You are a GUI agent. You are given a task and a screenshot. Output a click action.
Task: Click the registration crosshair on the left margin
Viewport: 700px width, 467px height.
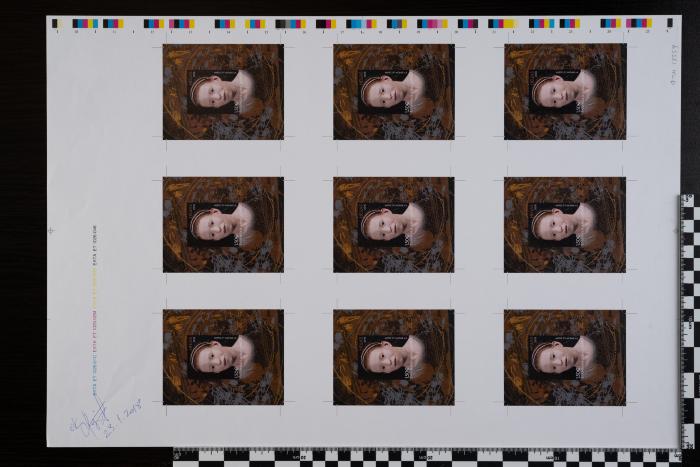[x=51, y=230]
